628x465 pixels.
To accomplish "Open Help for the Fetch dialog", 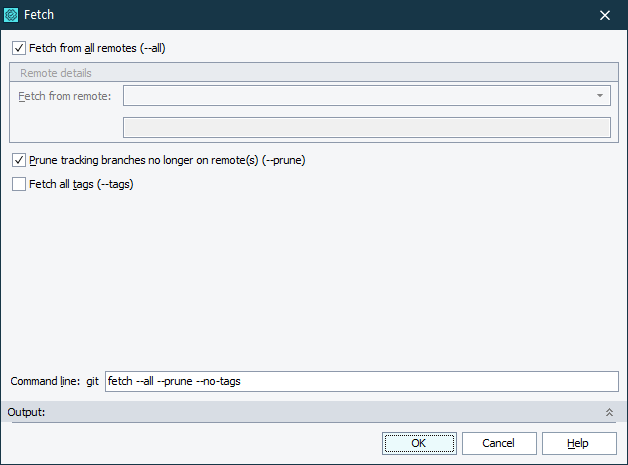I will coord(578,443).
